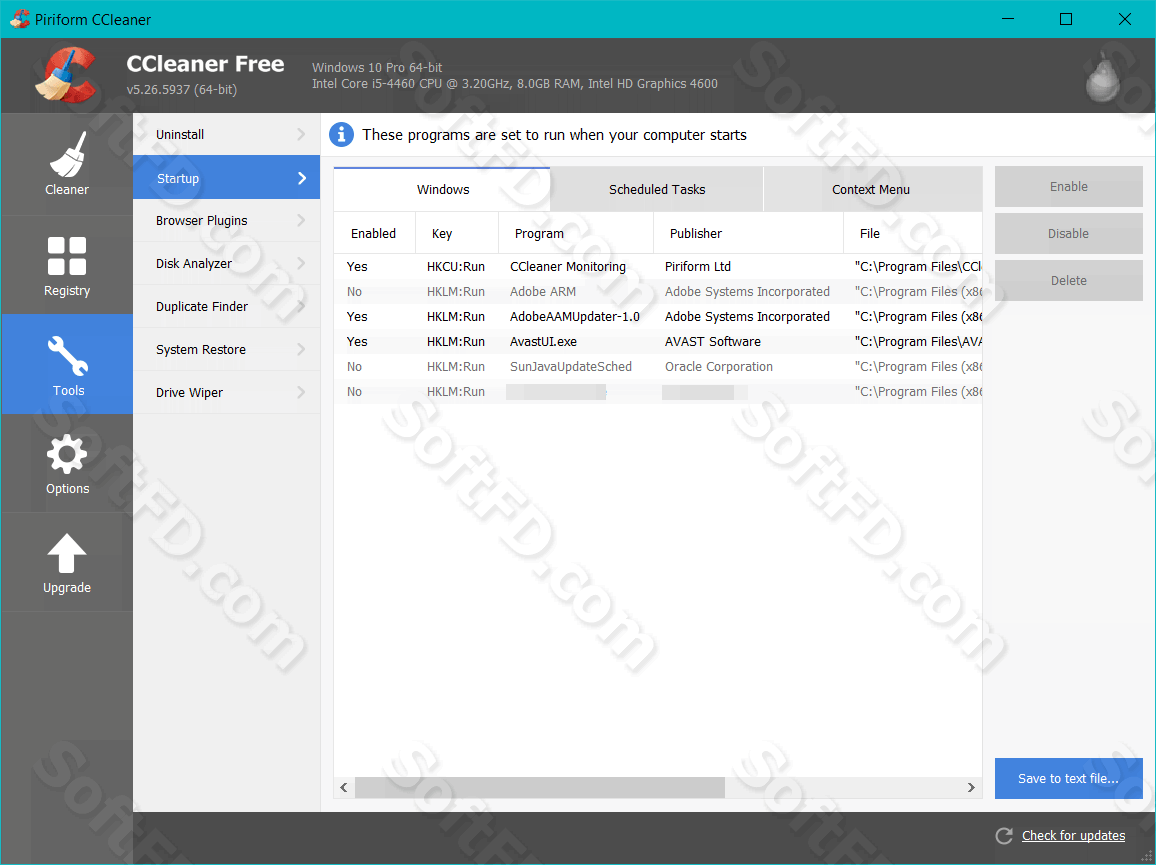Click chevron next to Drive Wiper

(301, 392)
